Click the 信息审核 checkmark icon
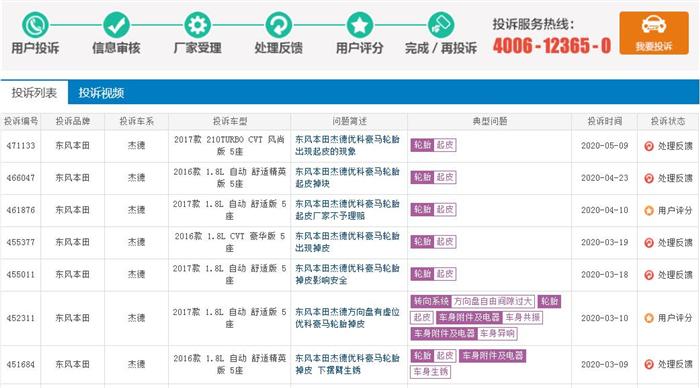 (x=116, y=25)
